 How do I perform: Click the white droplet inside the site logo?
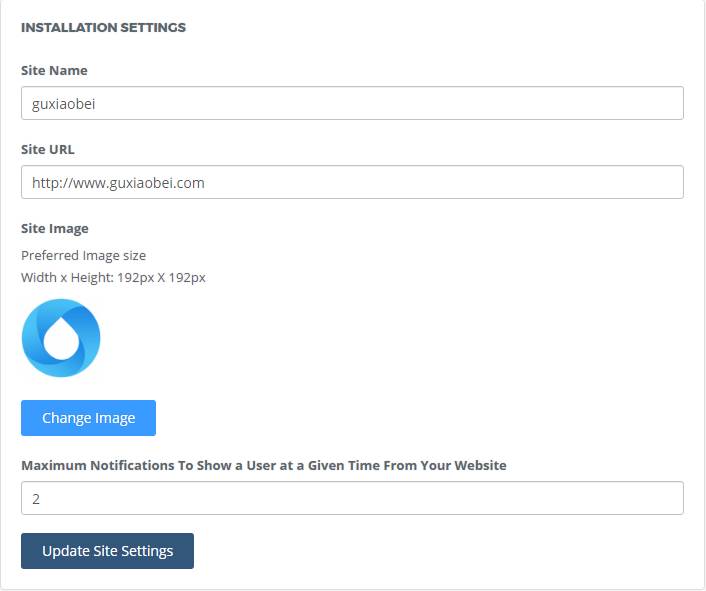(61, 338)
